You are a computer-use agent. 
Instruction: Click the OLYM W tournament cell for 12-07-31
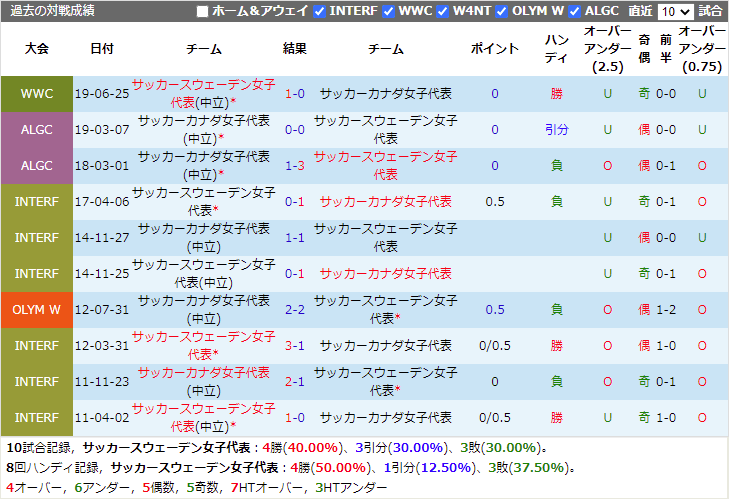[37, 310]
